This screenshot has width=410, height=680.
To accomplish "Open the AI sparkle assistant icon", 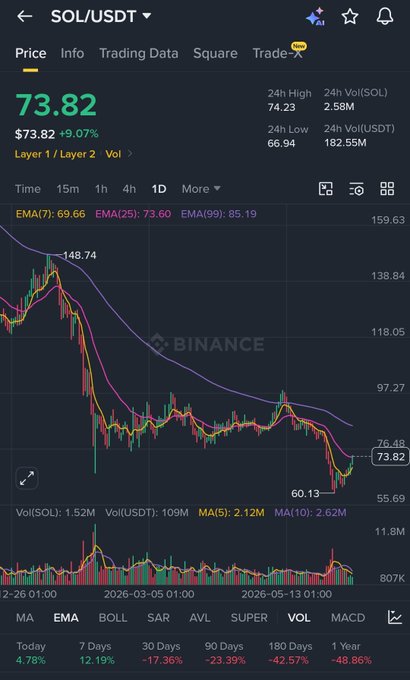I will point(315,16).
